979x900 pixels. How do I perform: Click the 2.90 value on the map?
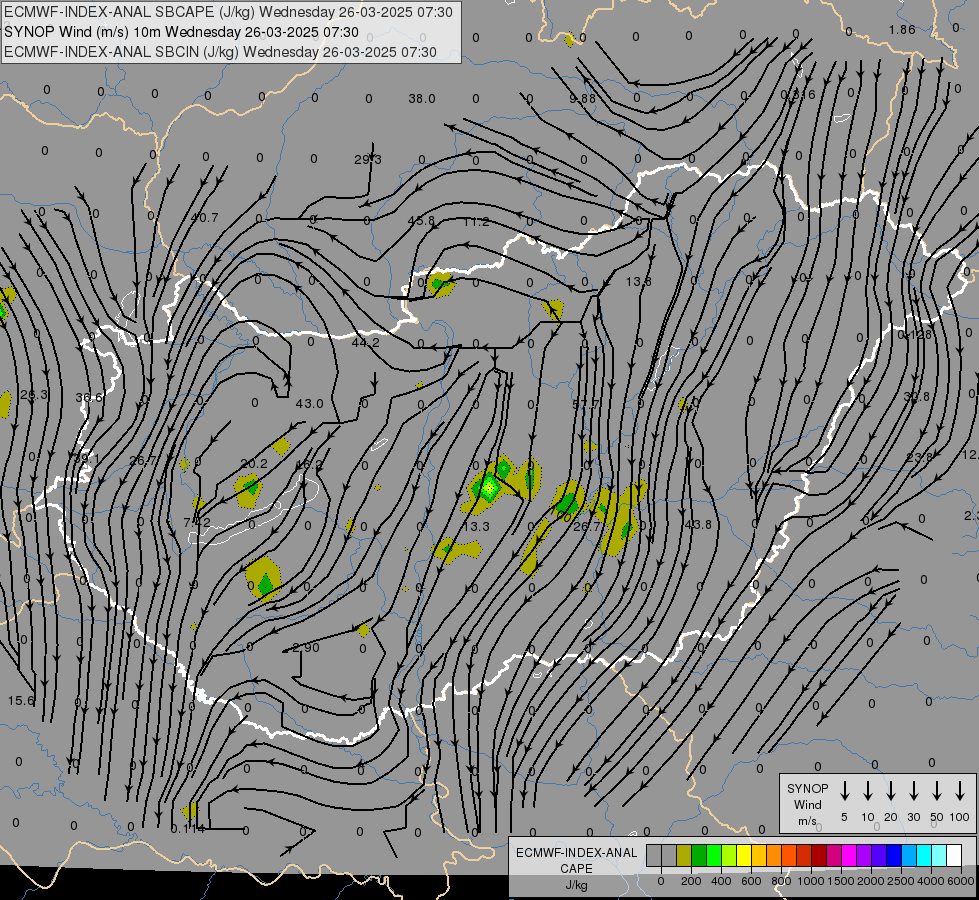point(306,647)
